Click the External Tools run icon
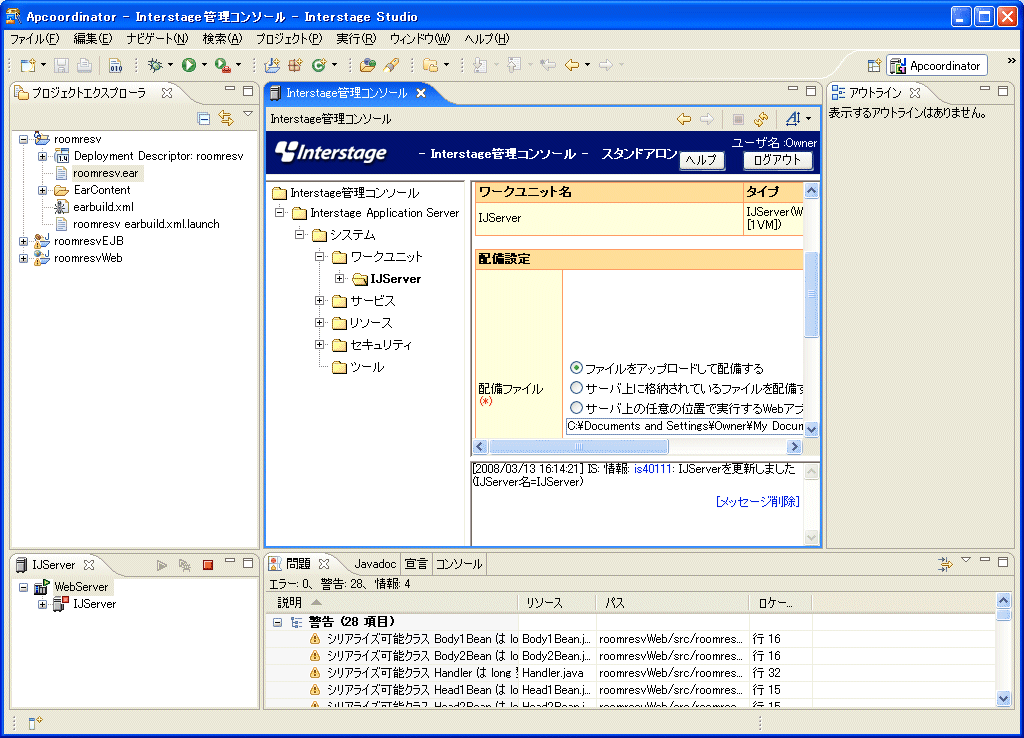Viewport: 1024px width, 738px height. coord(223,65)
